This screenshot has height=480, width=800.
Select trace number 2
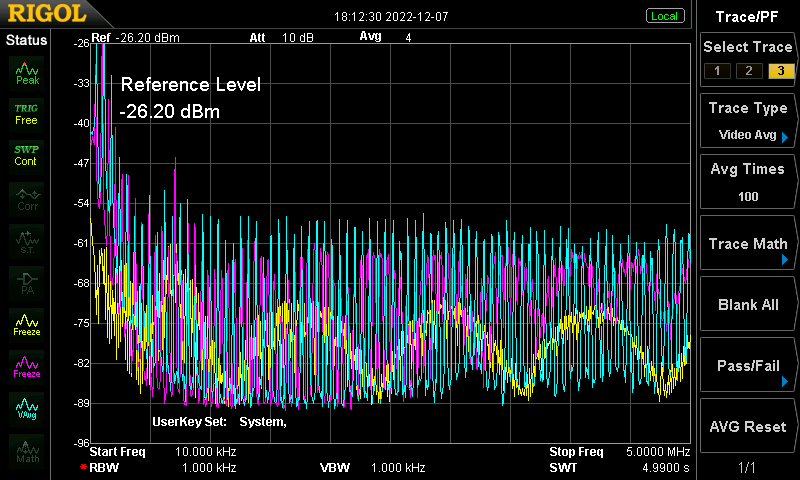[x=748, y=71]
